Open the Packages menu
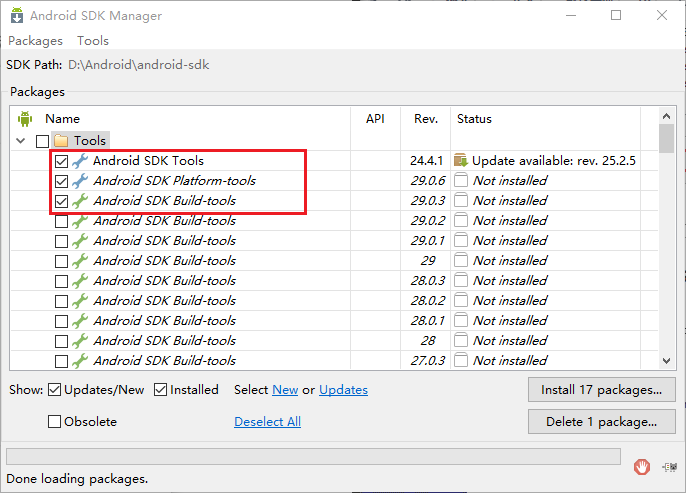686x493 pixels. (35, 41)
